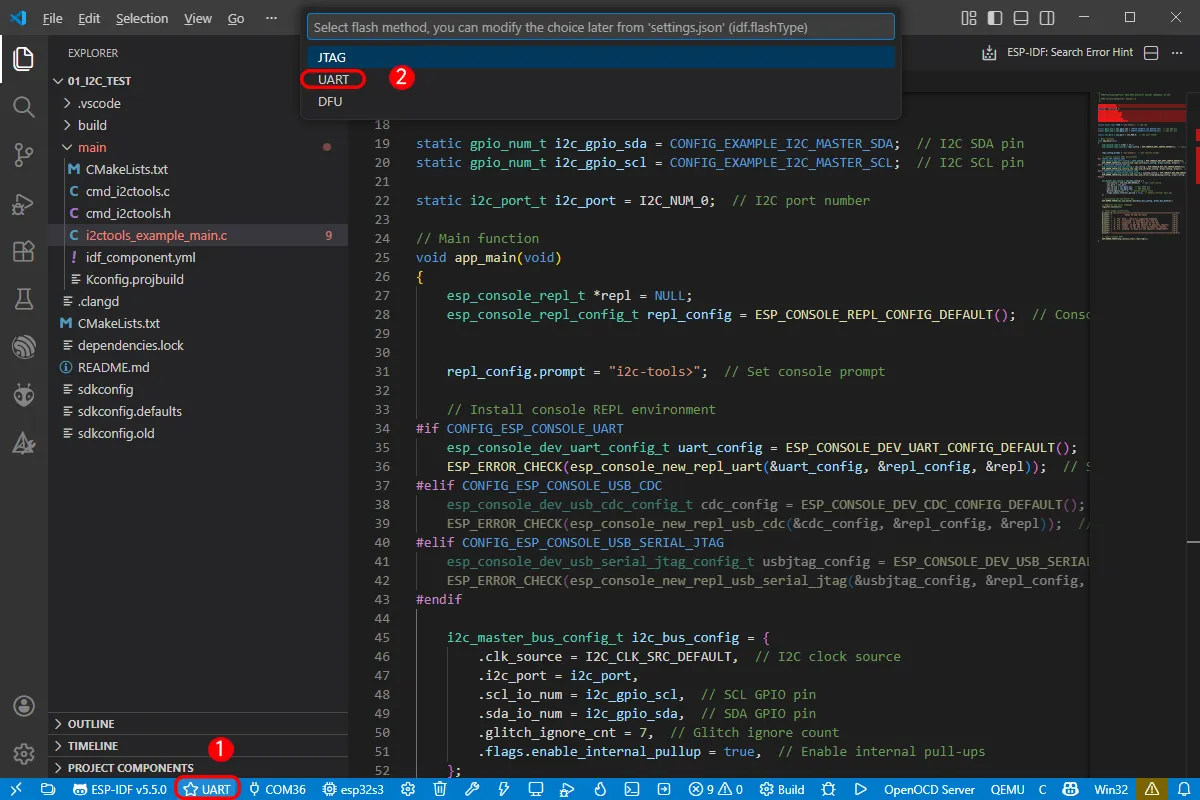Toggle the primary side bar layout button
This screenshot has width=1200, height=800.
pyautogui.click(x=995, y=18)
